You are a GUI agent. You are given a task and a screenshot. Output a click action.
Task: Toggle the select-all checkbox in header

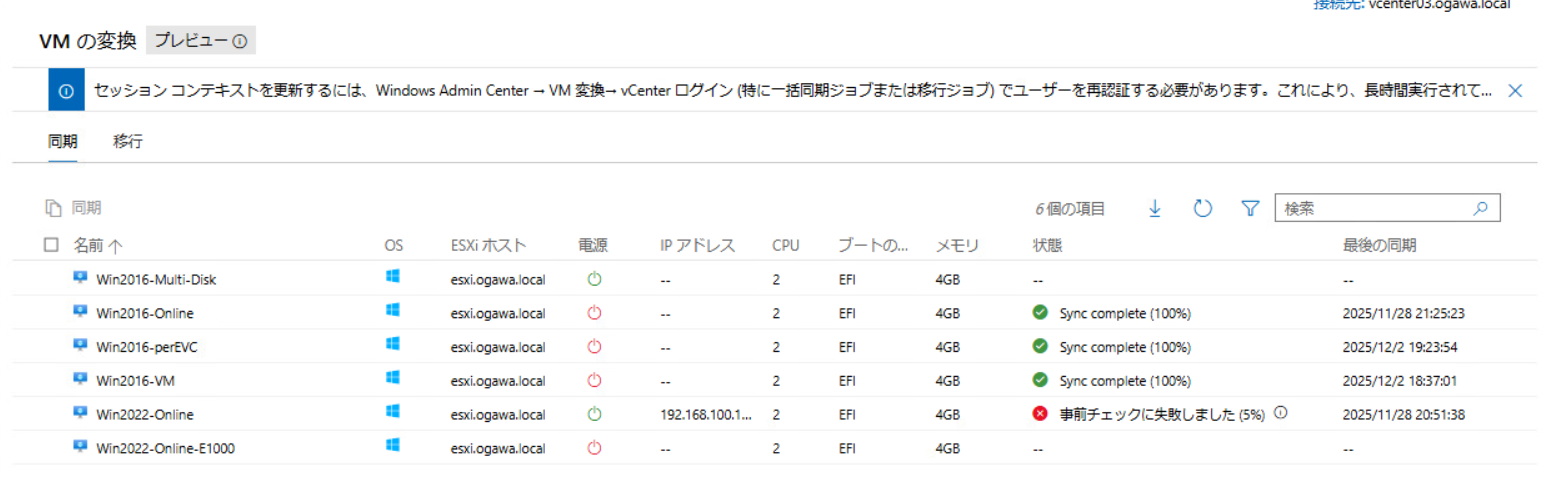pos(52,245)
